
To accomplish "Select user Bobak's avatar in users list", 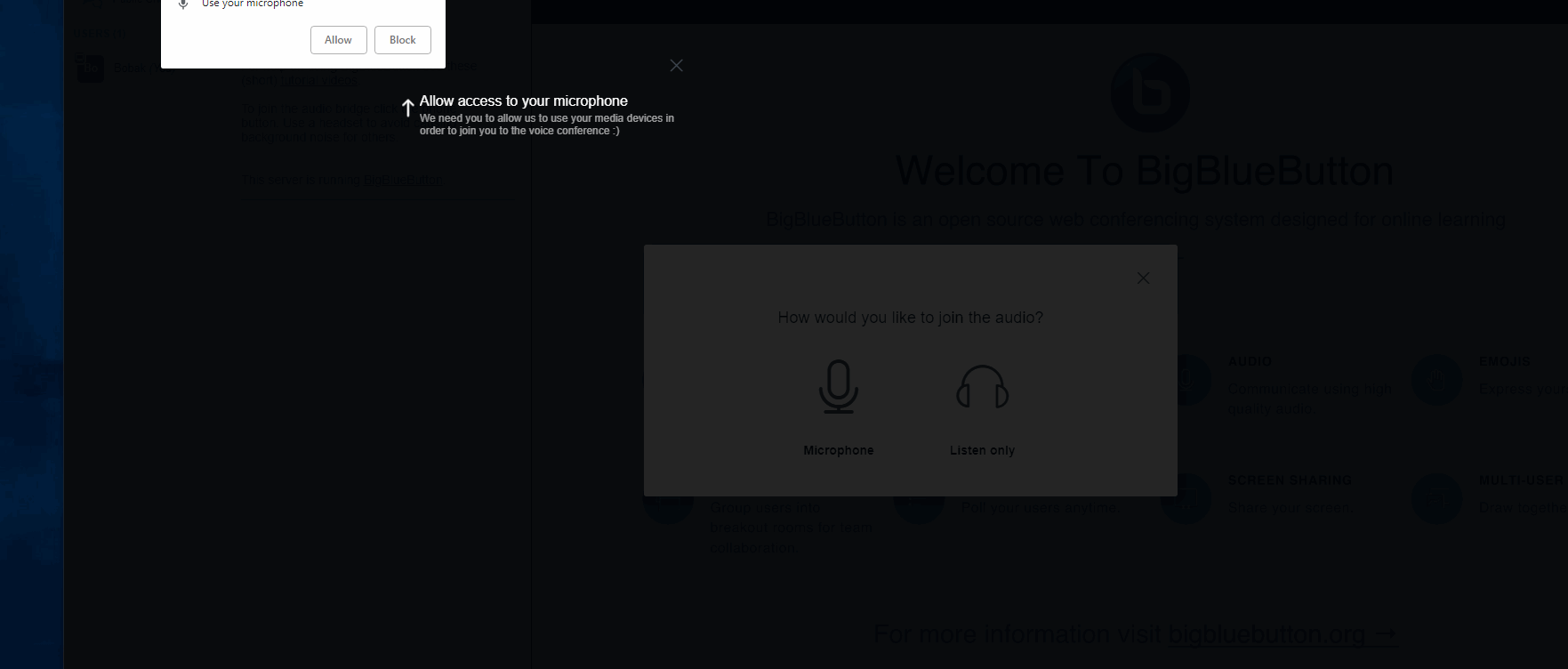I will pos(90,68).
